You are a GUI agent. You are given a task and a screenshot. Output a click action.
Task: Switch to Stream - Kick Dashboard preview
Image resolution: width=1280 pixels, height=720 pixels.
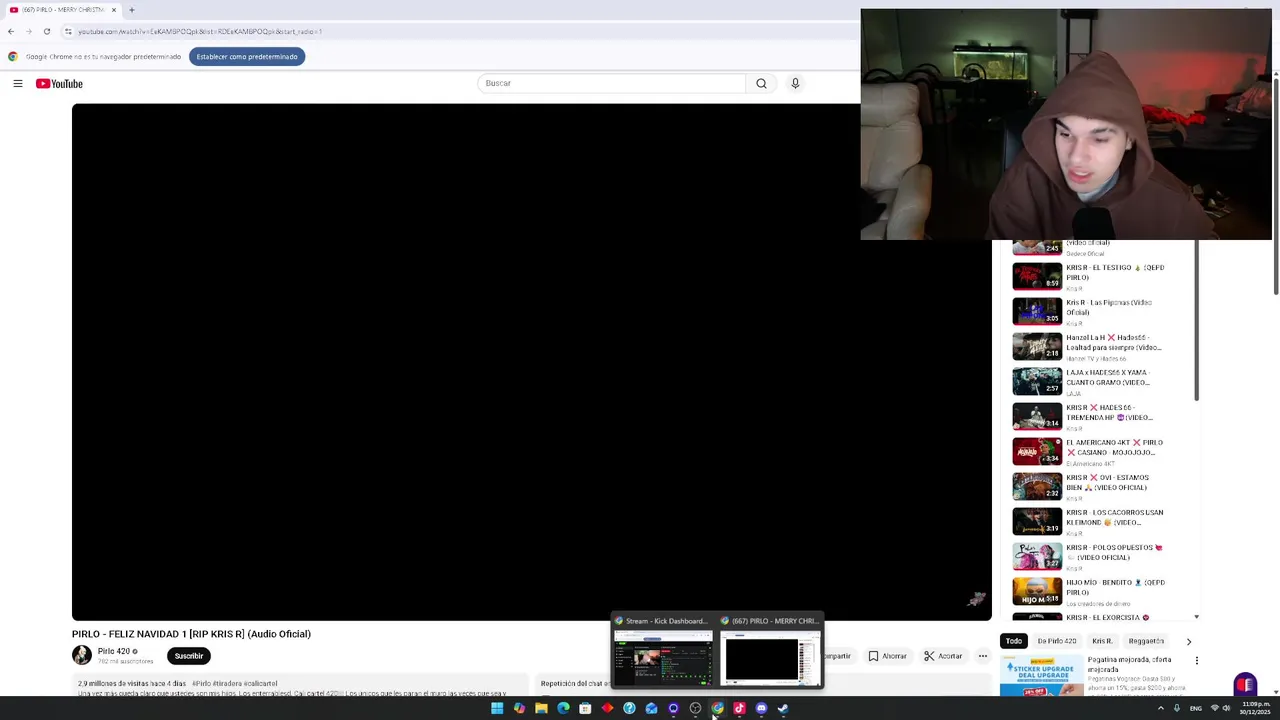662,651
